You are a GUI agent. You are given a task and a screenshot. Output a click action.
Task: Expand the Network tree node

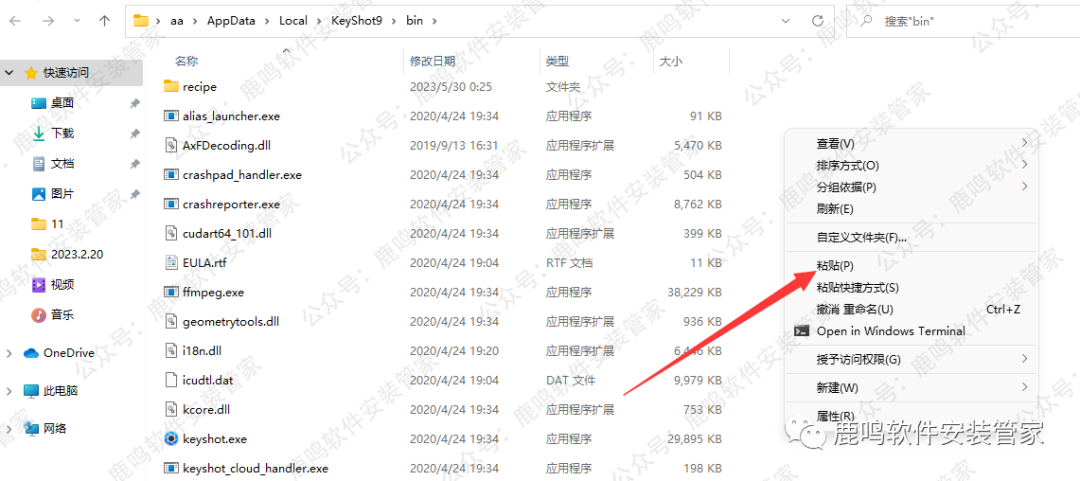[10, 429]
